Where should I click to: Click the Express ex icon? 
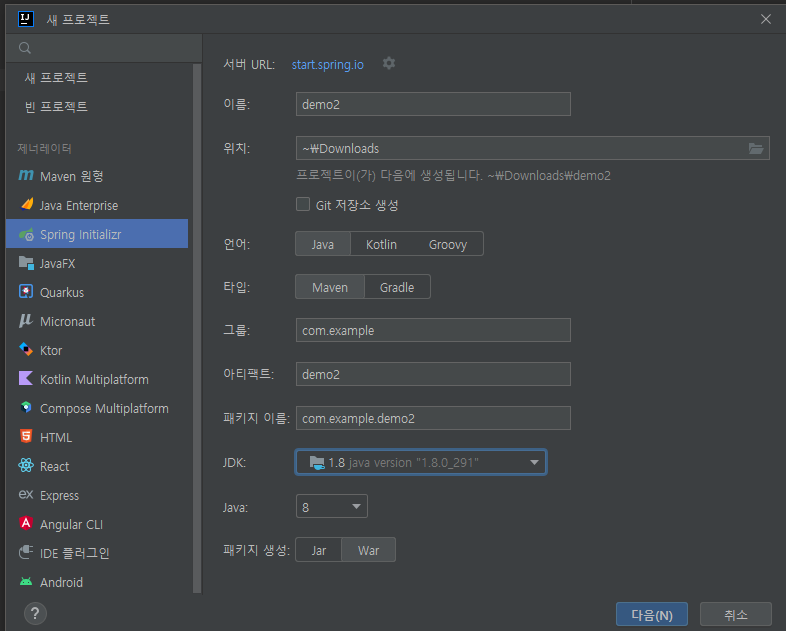coord(26,495)
